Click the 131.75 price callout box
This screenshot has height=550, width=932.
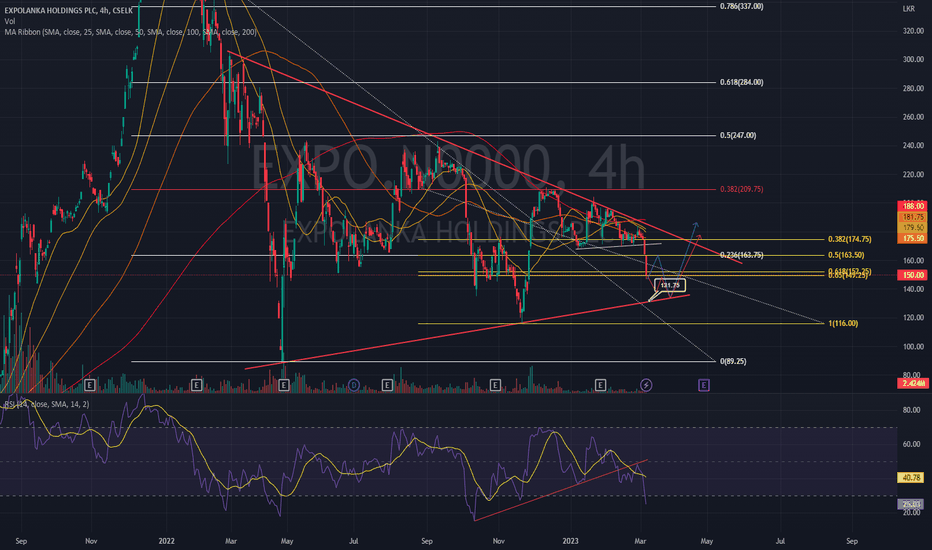(x=670, y=285)
